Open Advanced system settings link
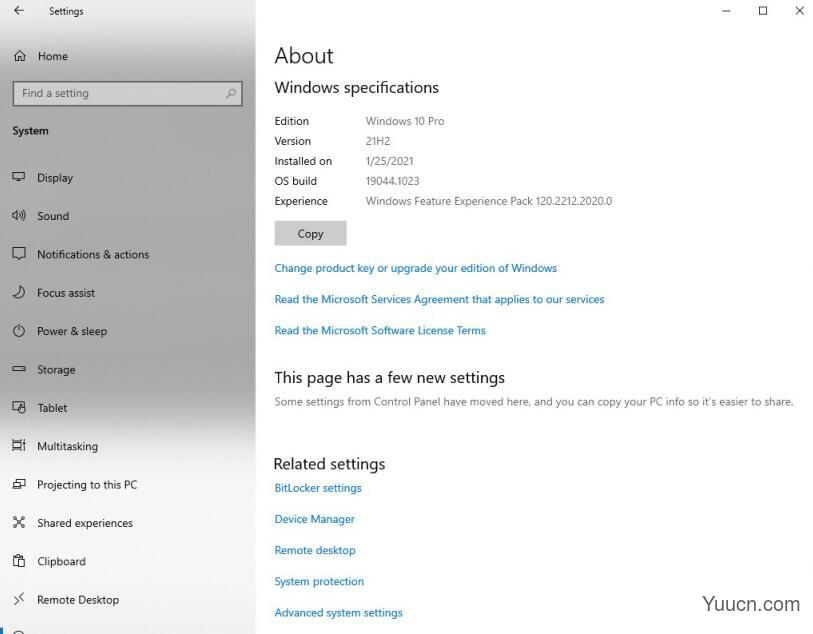The image size is (813, 634). (x=338, y=612)
